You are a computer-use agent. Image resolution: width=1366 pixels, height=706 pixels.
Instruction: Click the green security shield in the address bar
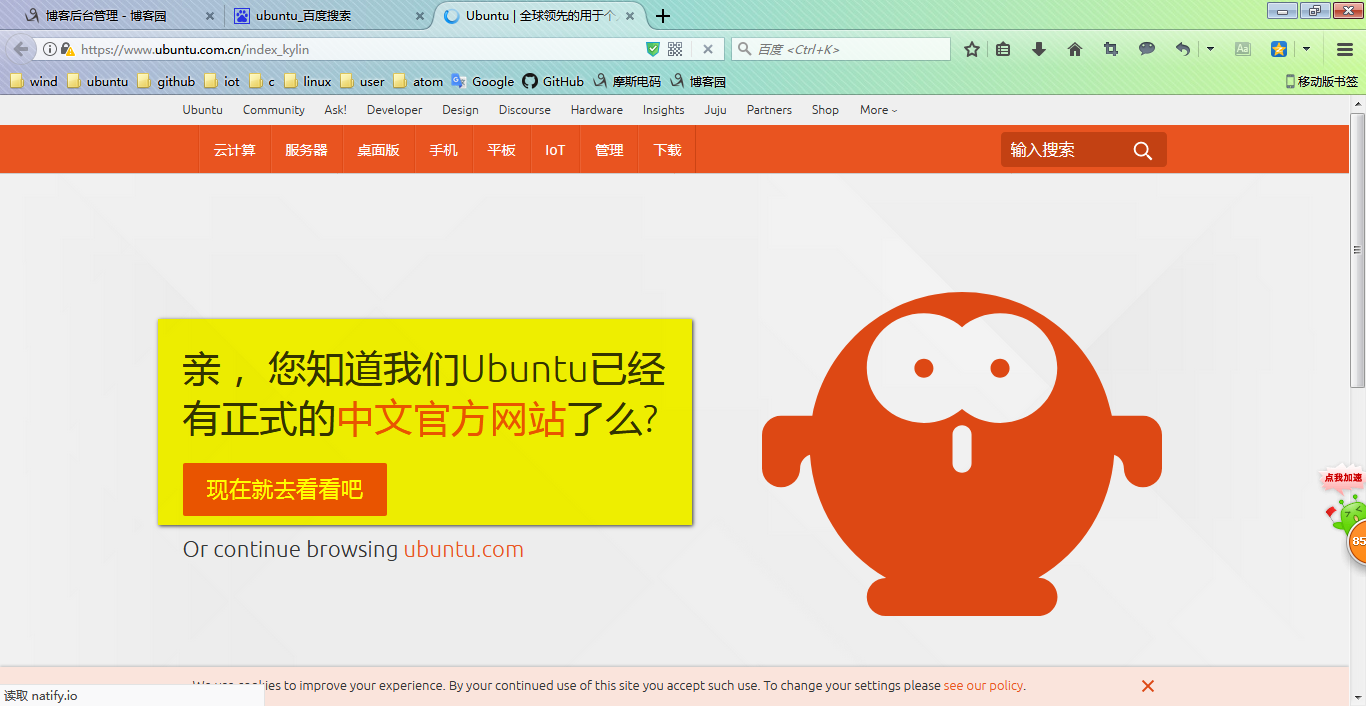click(652, 48)
